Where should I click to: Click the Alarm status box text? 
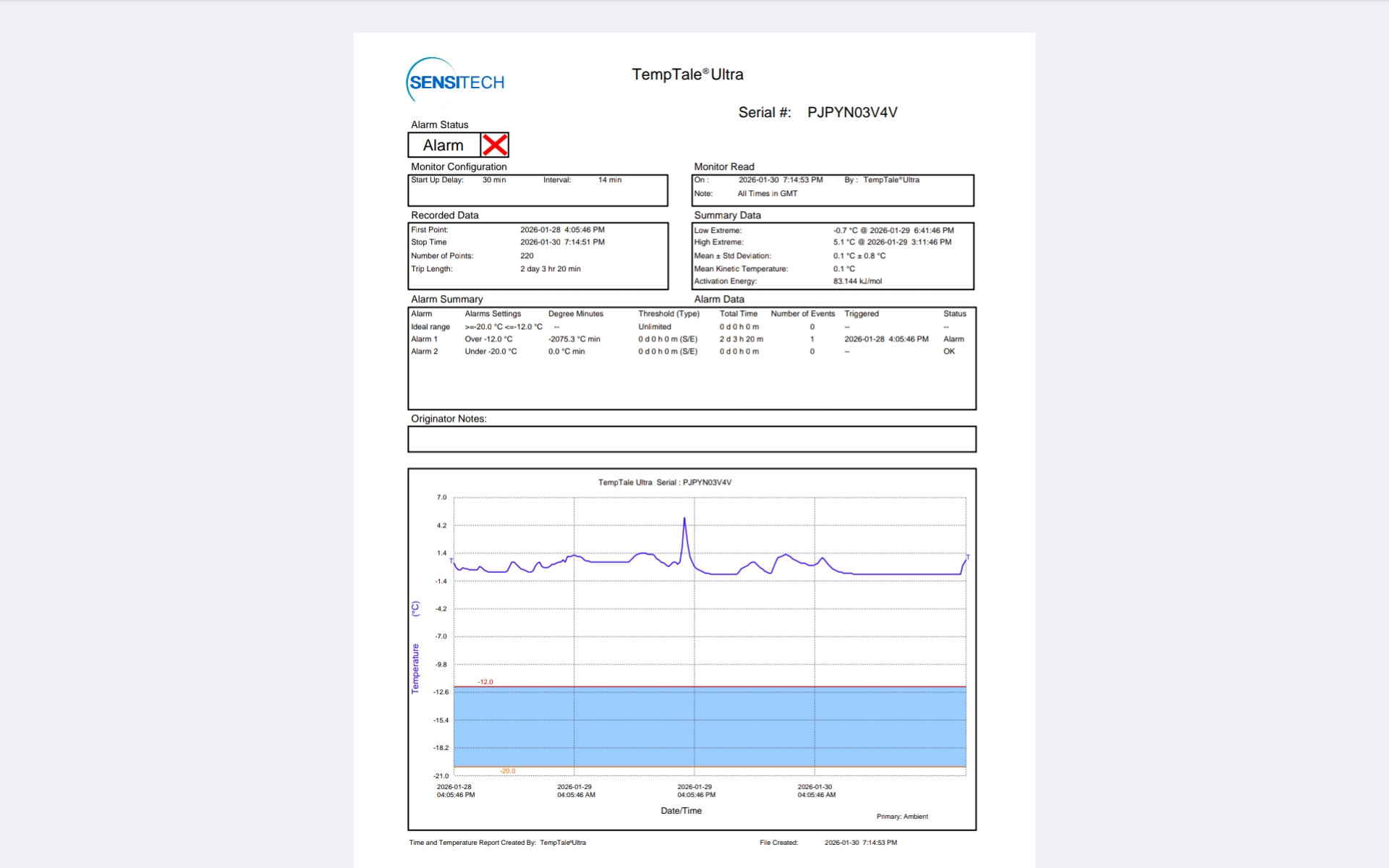pos(443,145)
